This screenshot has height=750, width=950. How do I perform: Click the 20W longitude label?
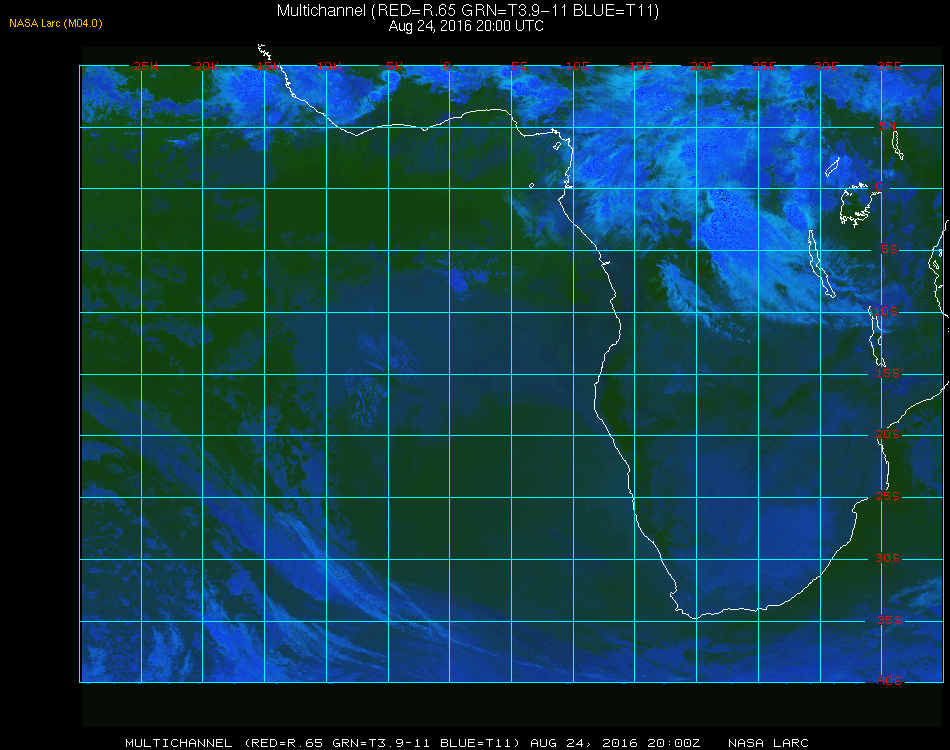(x=207, y=66)
